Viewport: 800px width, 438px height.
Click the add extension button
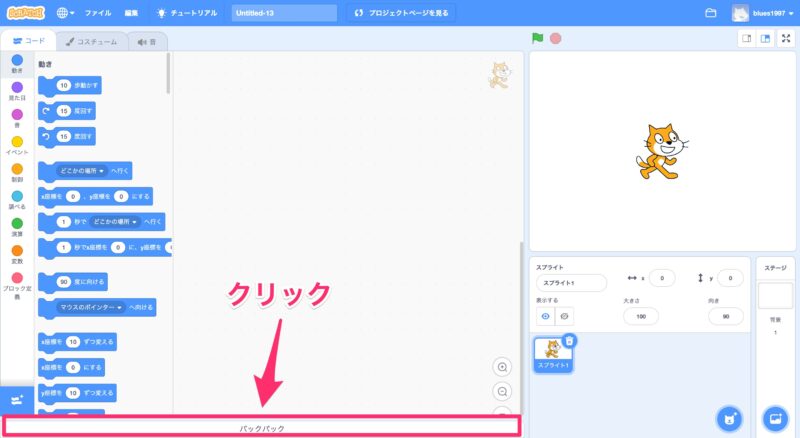(x=16, y=399)
